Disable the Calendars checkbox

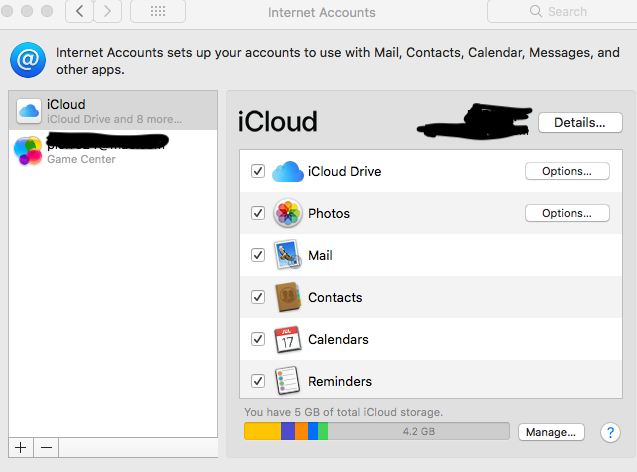click(258, 339)
